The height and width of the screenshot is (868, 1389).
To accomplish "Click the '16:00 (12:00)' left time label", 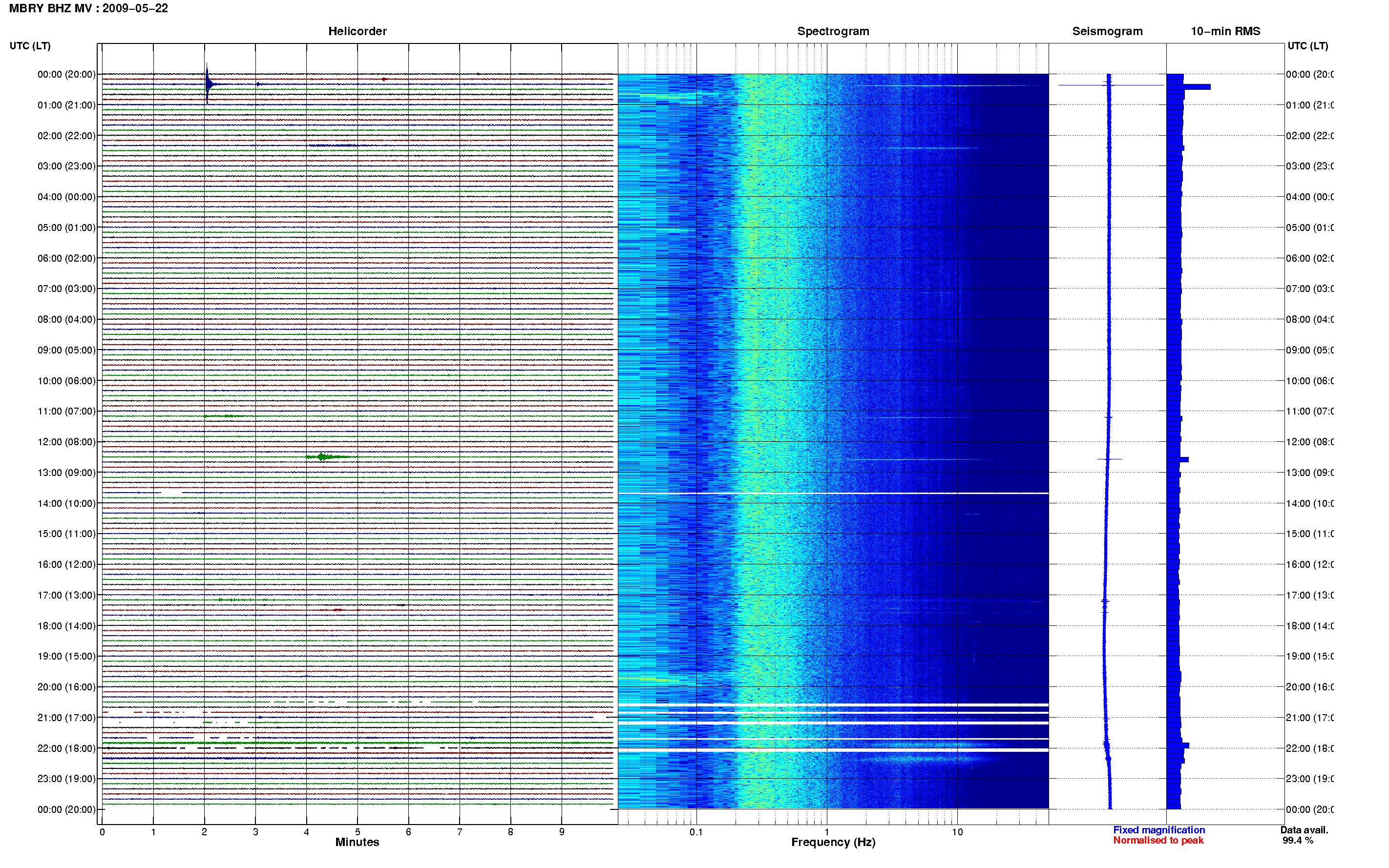I will click(66, 564).
